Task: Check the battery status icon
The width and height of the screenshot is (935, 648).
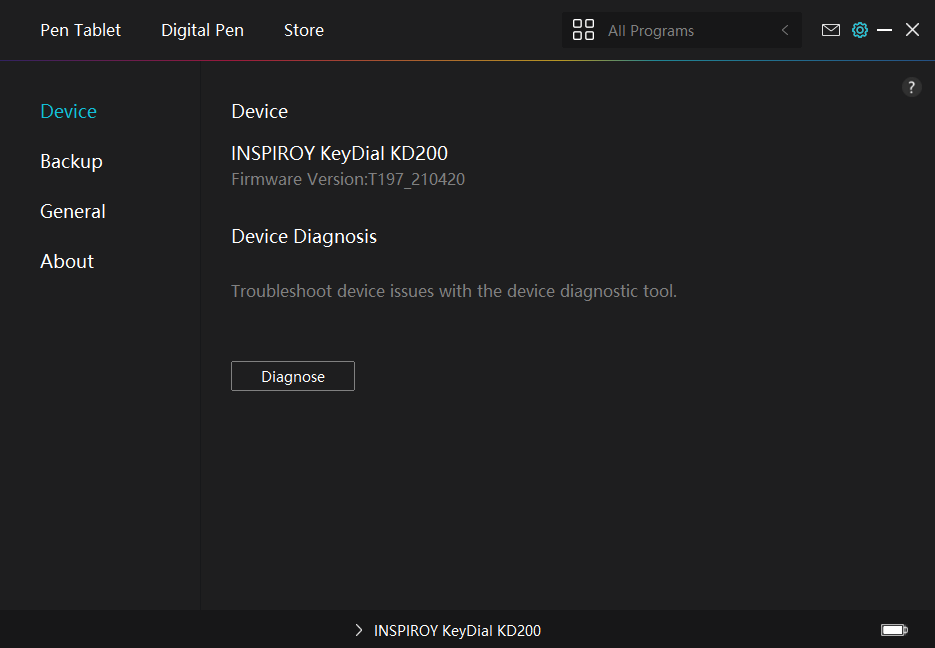Action: point(894,630)
